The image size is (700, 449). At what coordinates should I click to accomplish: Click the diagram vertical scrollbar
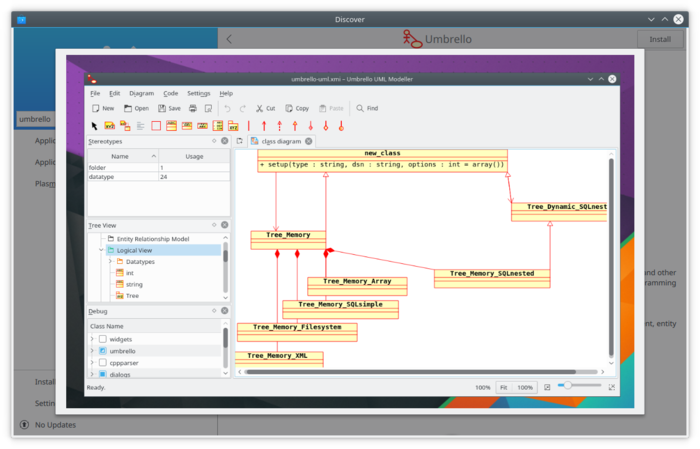coord(611,258)
